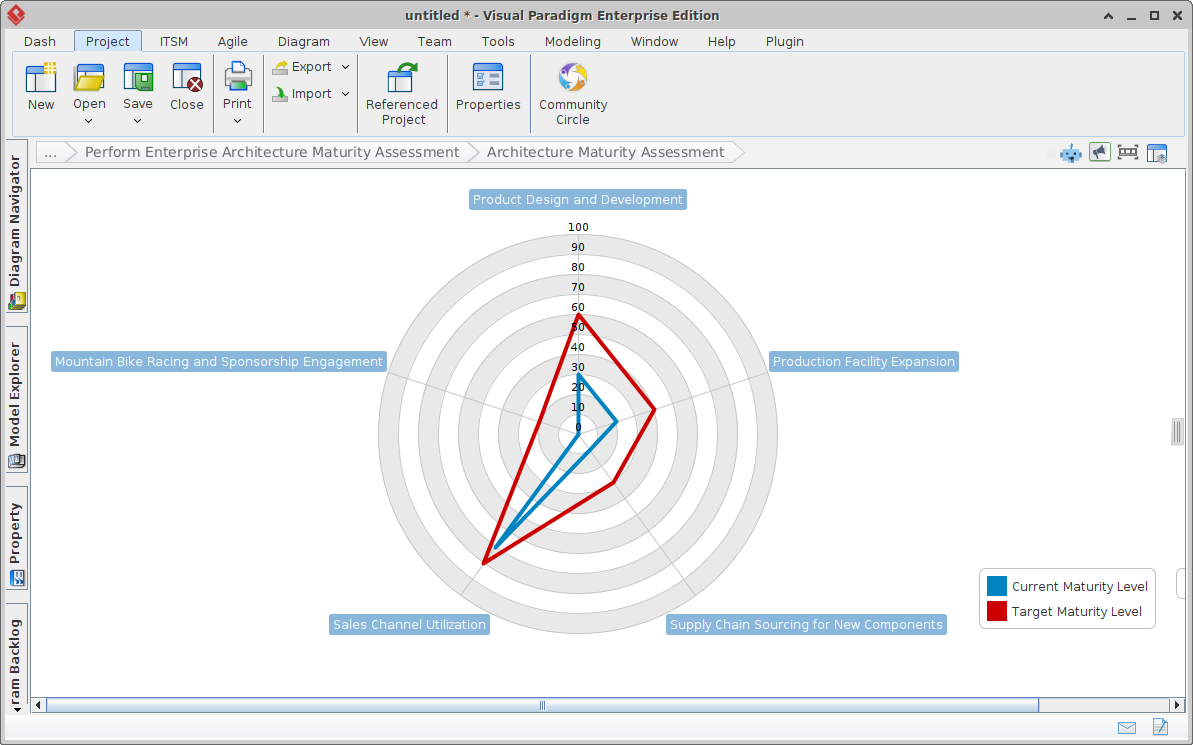Click the Save project icon
Screen dimensions: 1193x745
(138, 78)
